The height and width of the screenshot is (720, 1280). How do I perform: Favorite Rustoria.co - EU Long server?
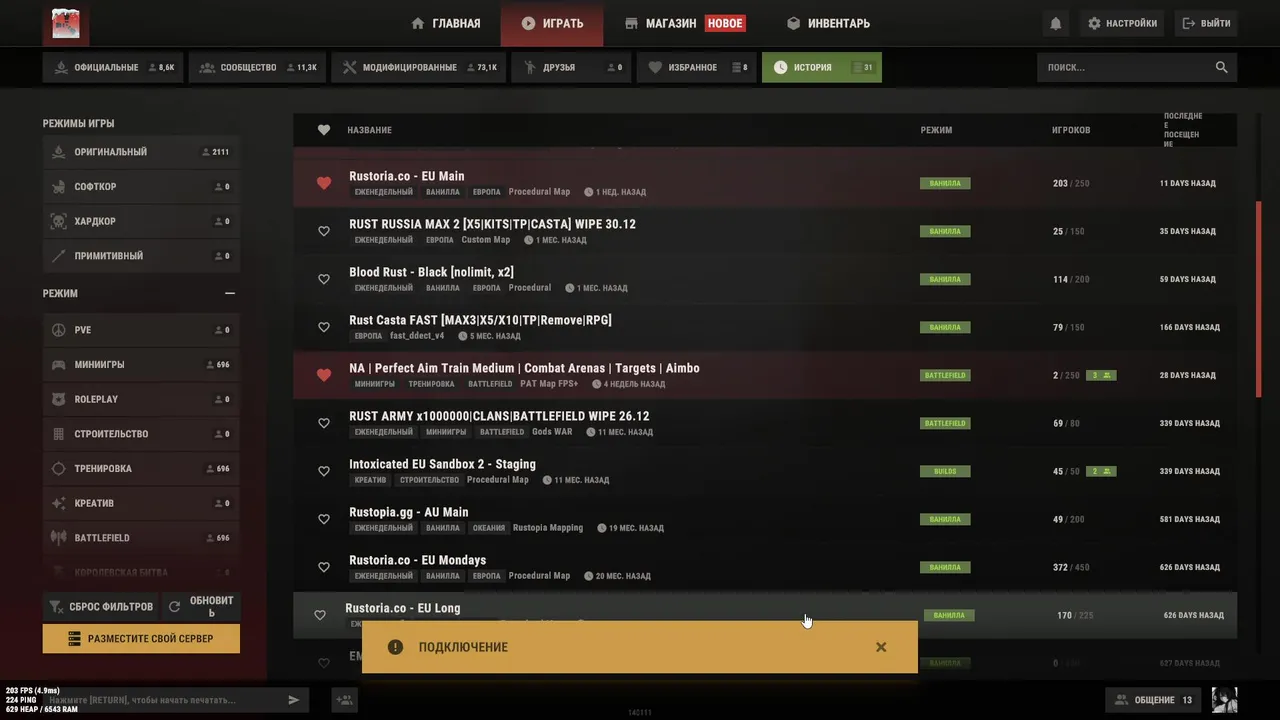(320, 615)
